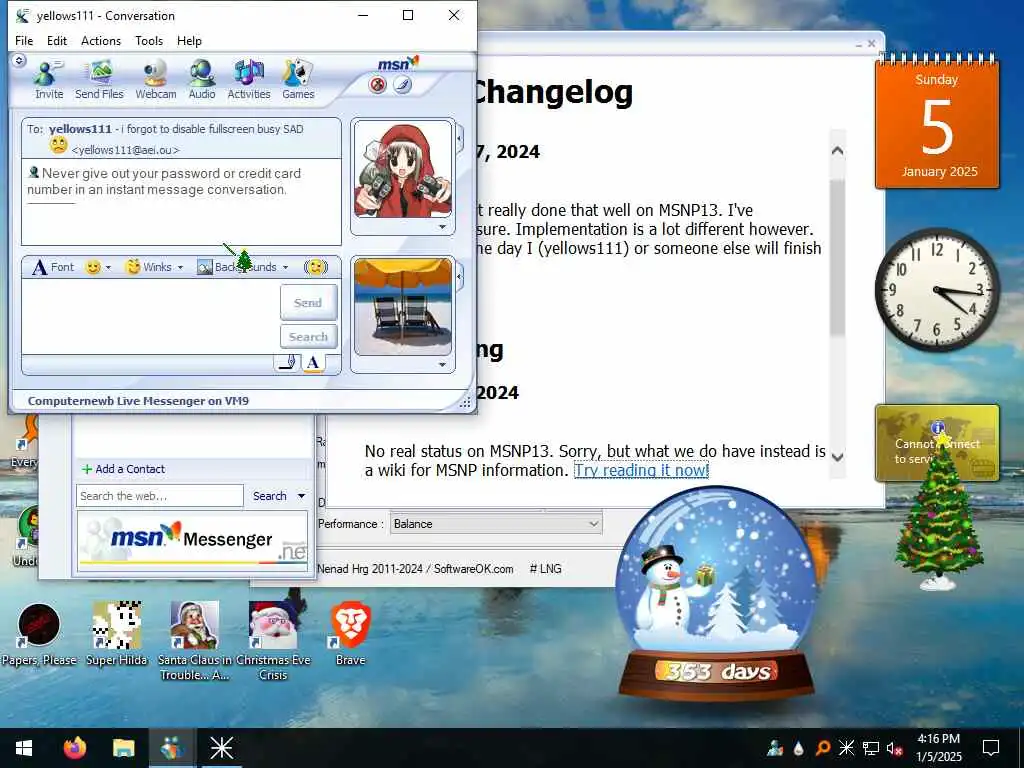Open the Papers, Please desktop shortcut
The width and height of the screenshot is (1024, 768).
pos(39,634)
